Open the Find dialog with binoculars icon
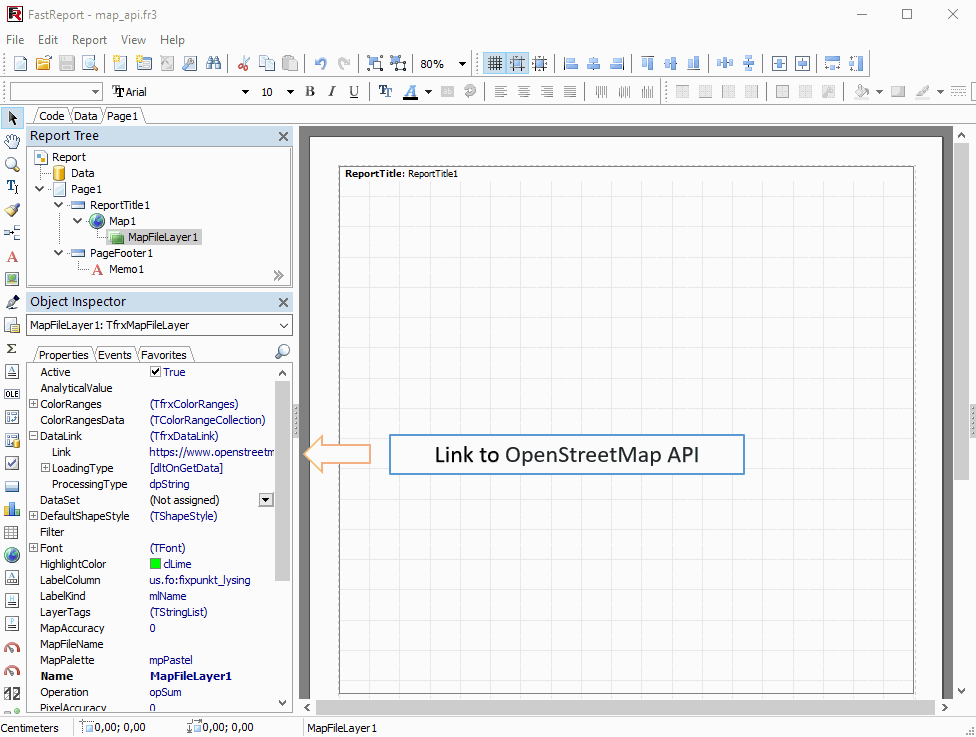Viewport: 976px width, 737px height. tap(214, 63)
